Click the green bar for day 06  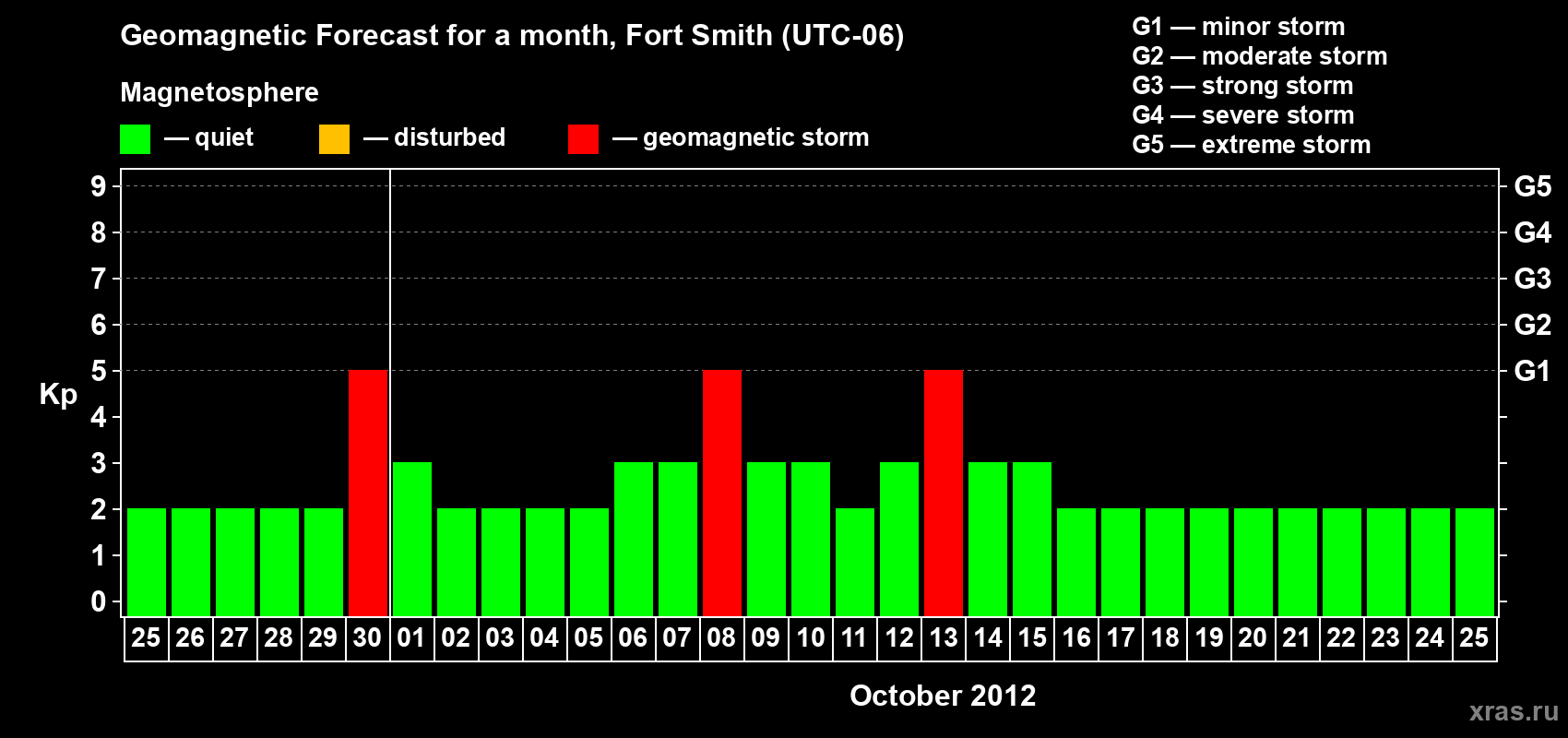(634, 539)
